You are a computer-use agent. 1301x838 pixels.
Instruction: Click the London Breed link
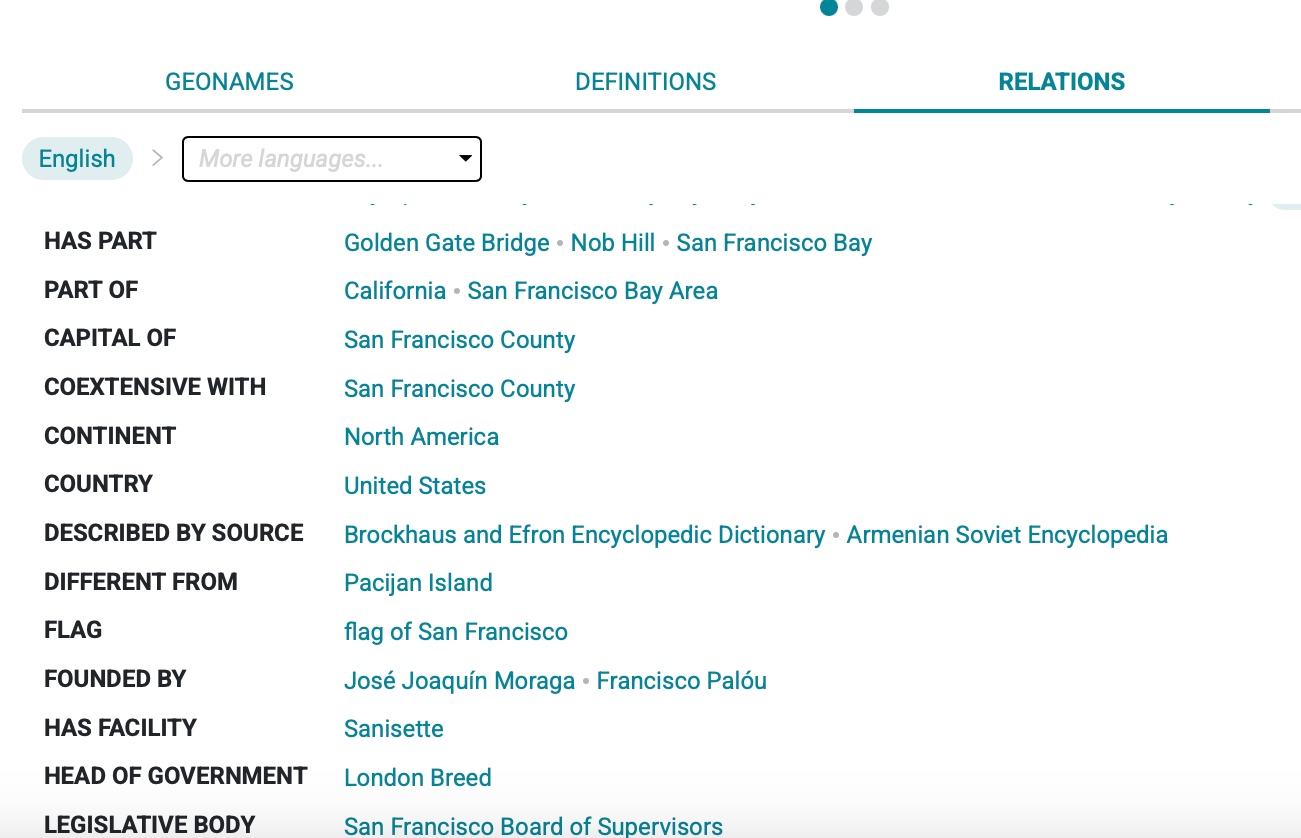tap(418, 778)
